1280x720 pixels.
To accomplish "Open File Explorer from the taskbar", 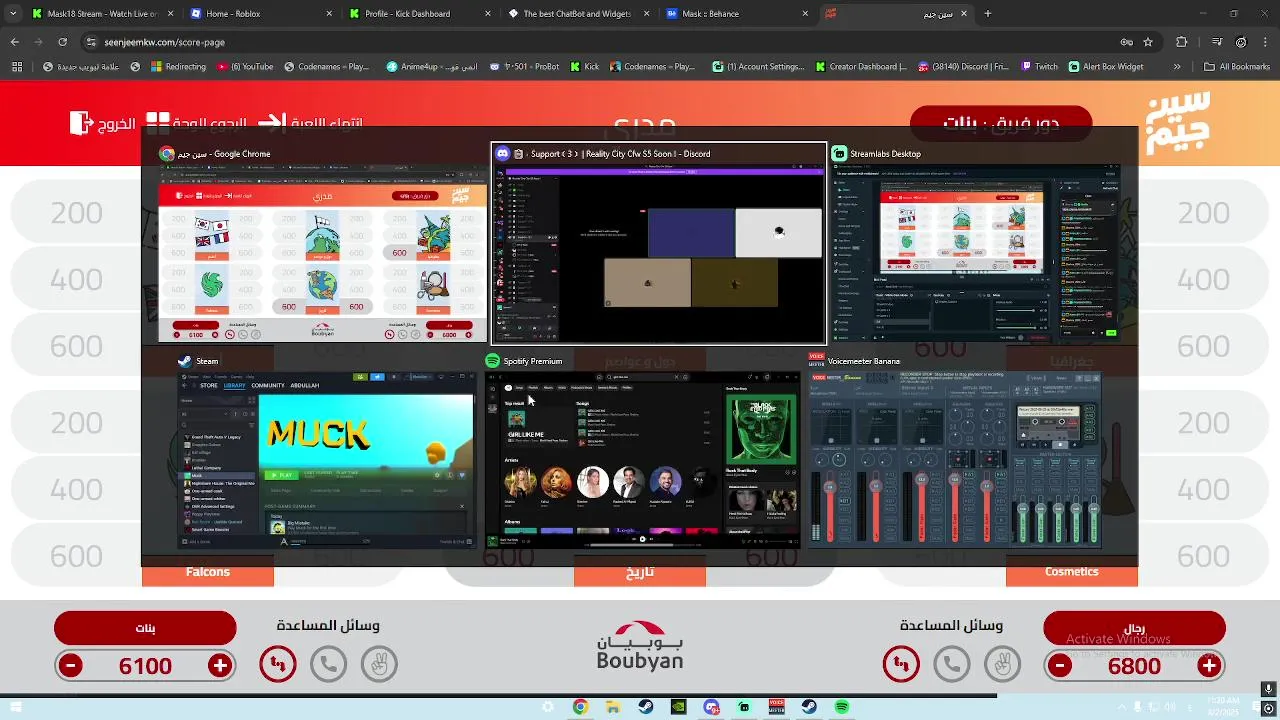I will tap(613, 707).
